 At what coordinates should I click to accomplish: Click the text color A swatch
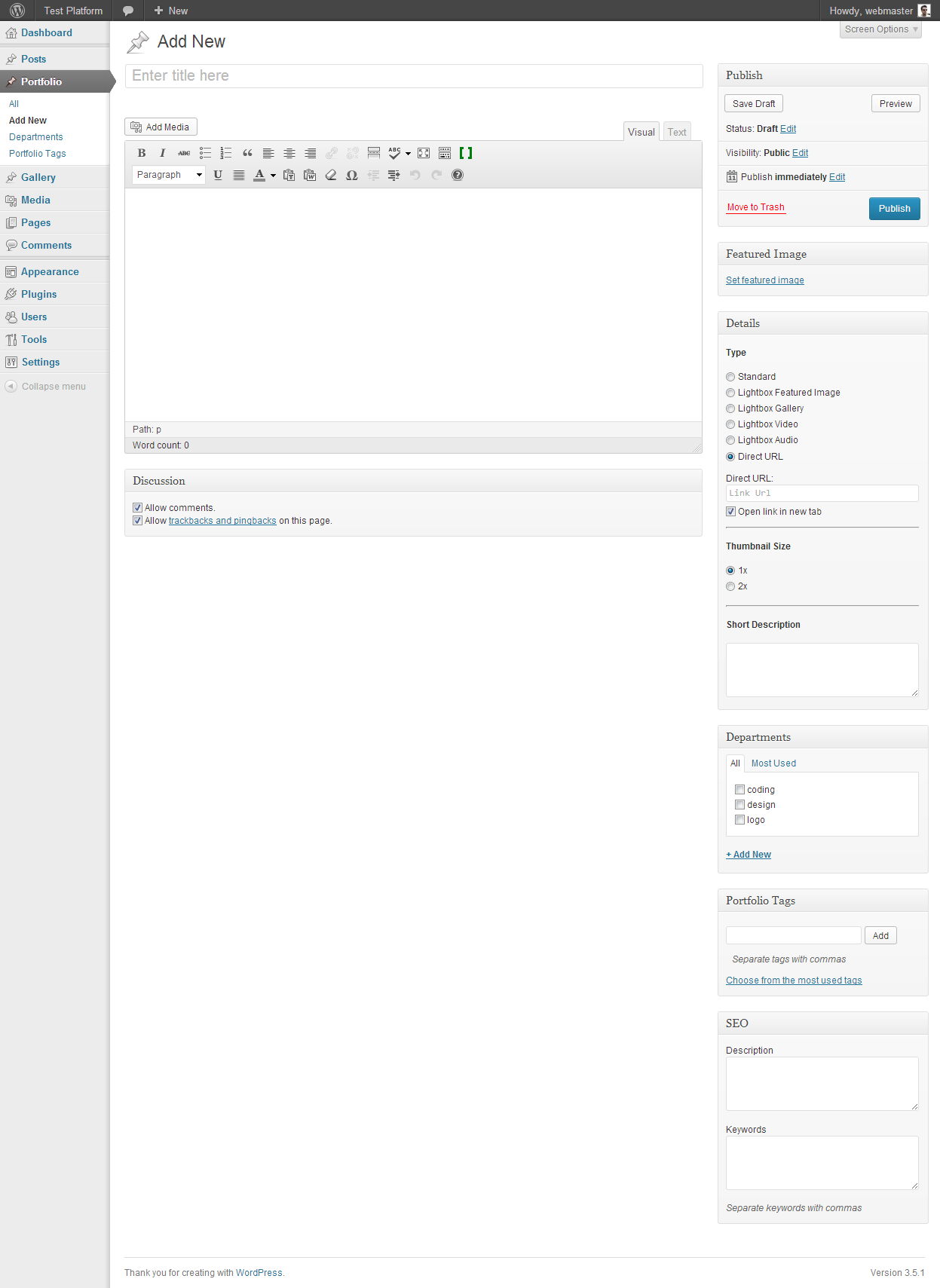[x=259, y=175]
